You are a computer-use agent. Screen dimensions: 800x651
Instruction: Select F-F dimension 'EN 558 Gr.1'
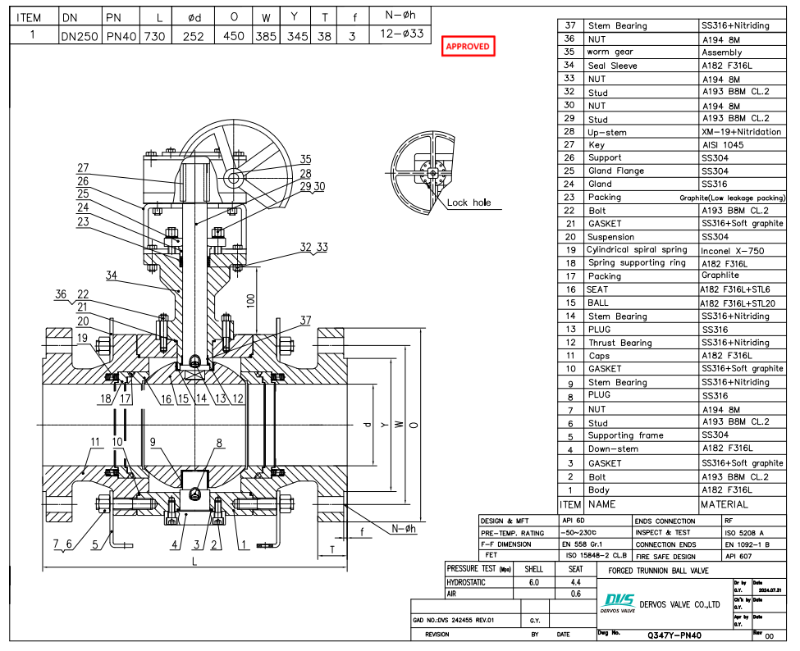(x=581, y=544)
